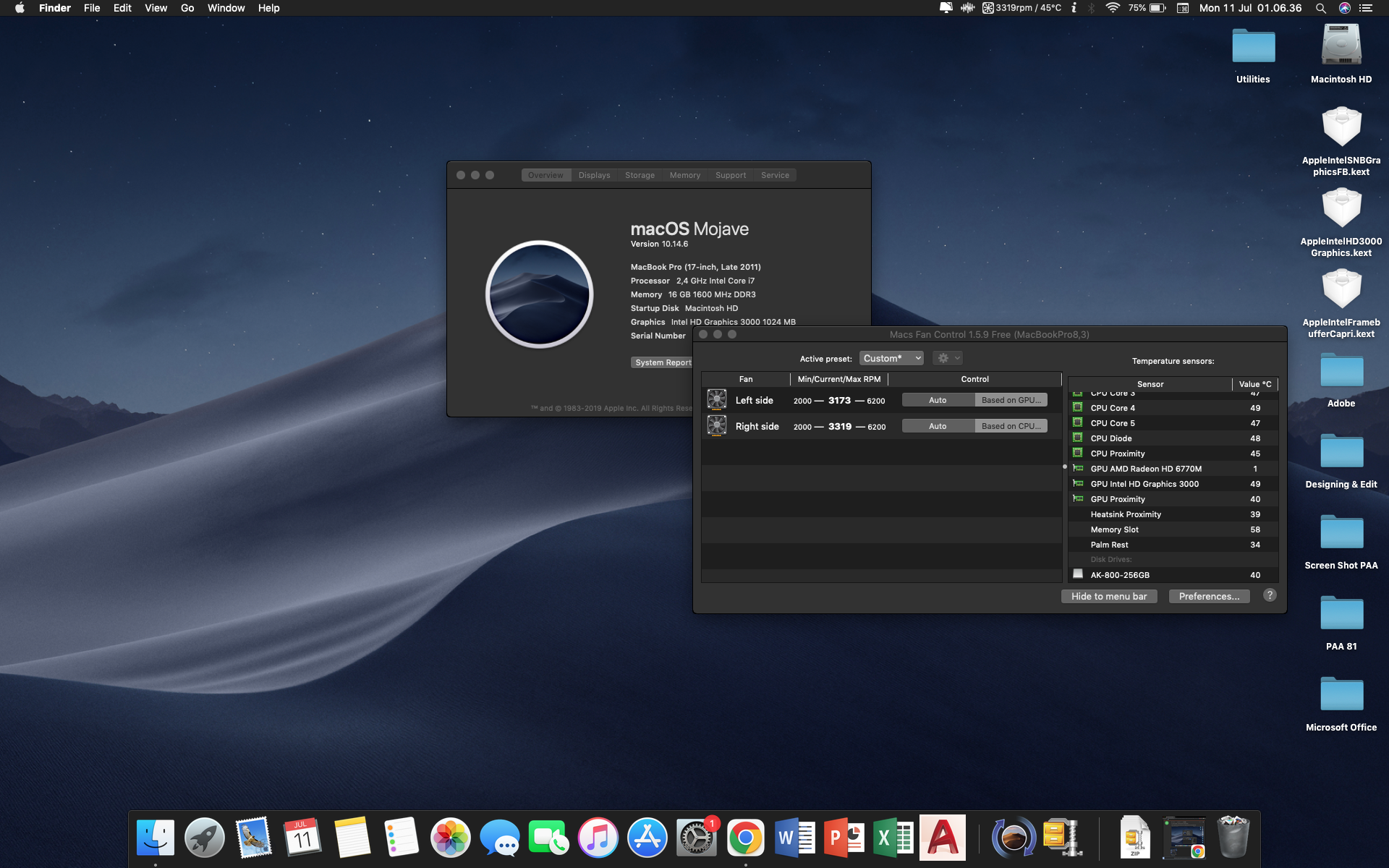Screen dimensions: 1389x868
Task: Open the Active preset Custom dropdown
Action: pos(891,358)
